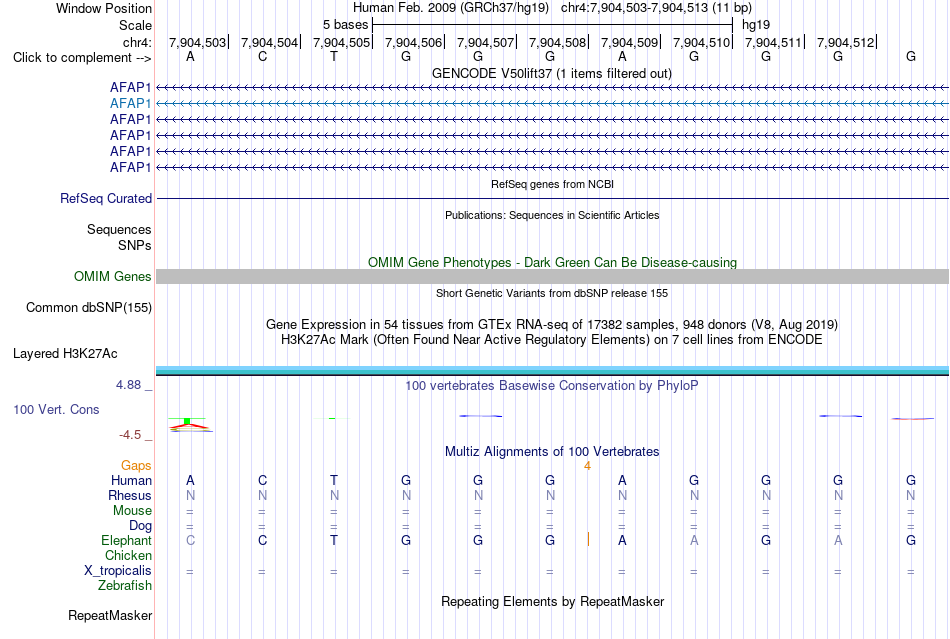Screen dimensions: 950x639
Task: Click the "Chicken" species label
Action: pos(128,555)
